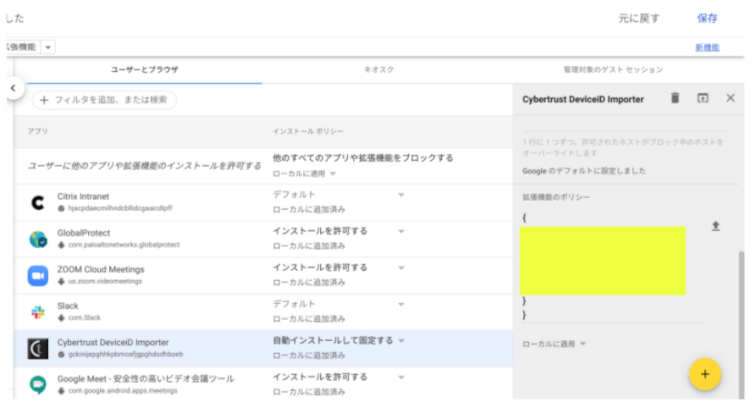Image resolution: width=750 pixels, height=408 pixels.
Task: Select the ZOOM Cloud Meetings app name
Action: pos(101,269)
